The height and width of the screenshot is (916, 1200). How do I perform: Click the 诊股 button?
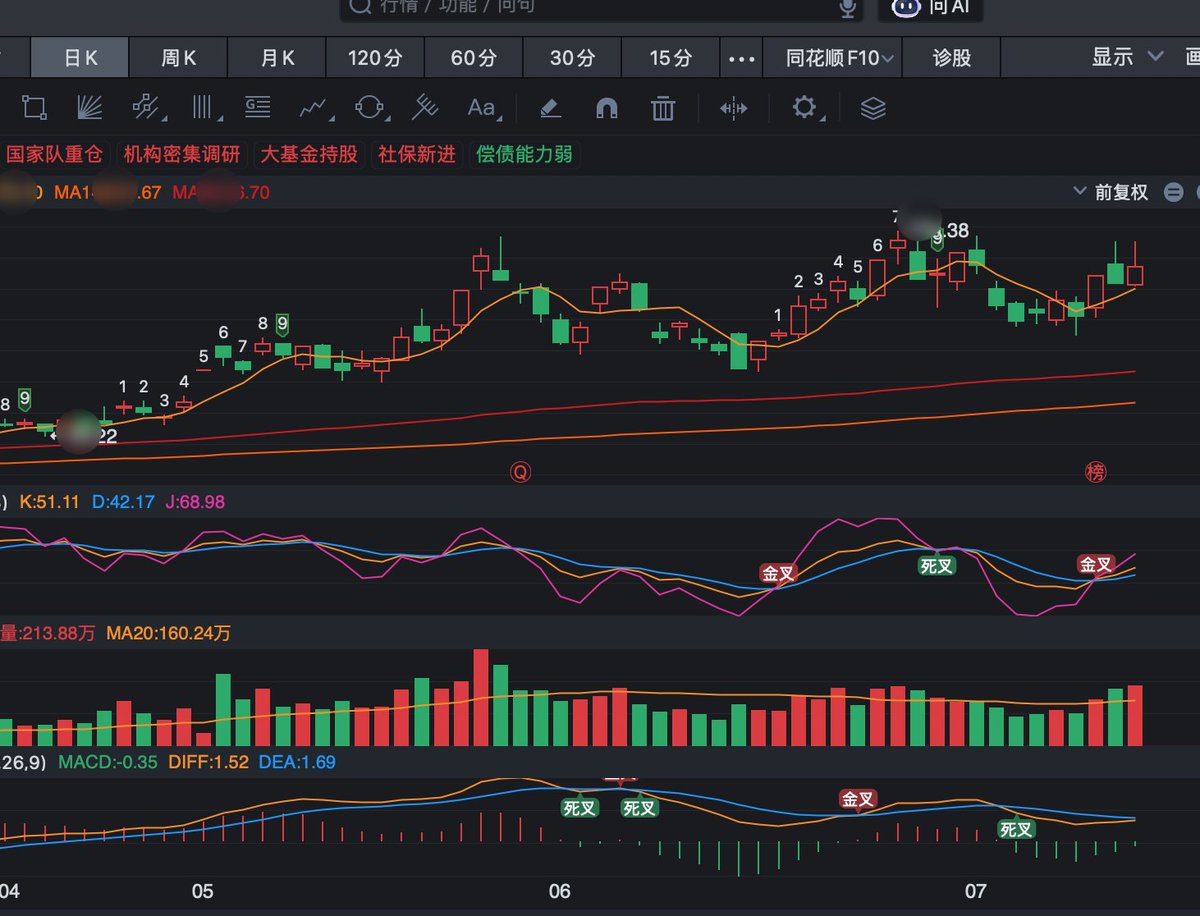tap(952, 58)
